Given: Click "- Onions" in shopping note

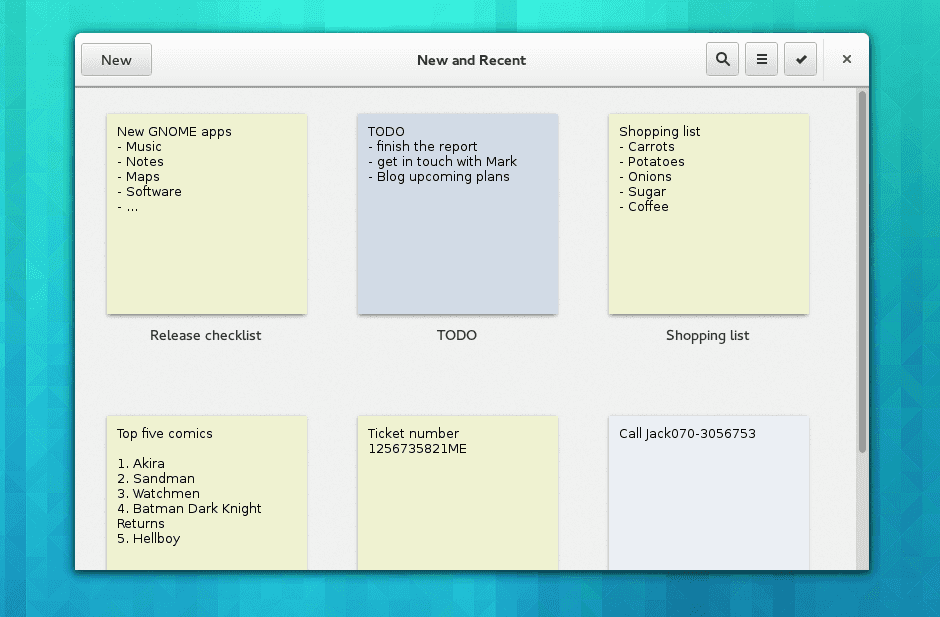Looking at the screenshot, I should coord(645,177).
